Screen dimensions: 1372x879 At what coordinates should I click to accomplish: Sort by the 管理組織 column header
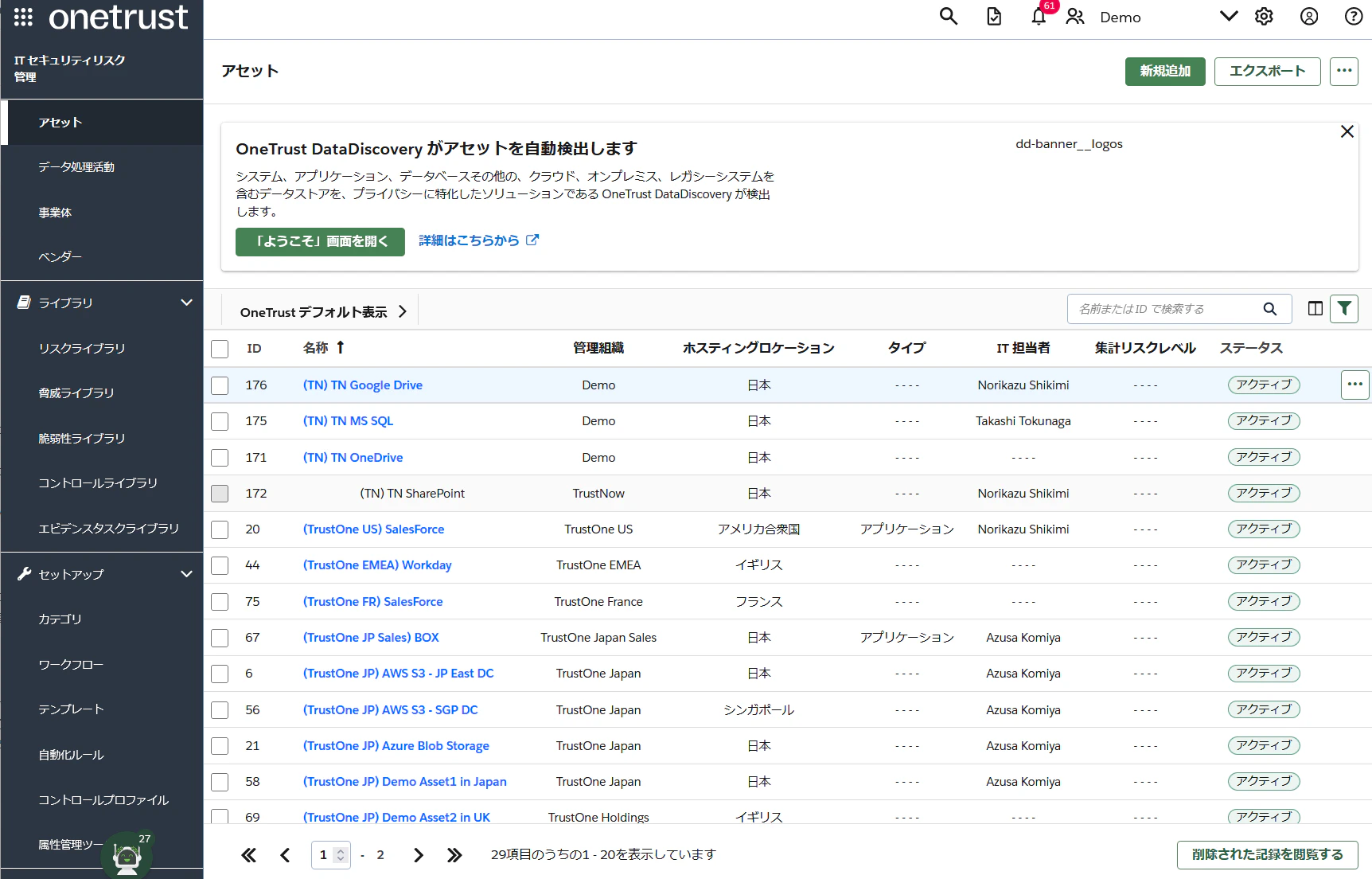tap(598, 348)
